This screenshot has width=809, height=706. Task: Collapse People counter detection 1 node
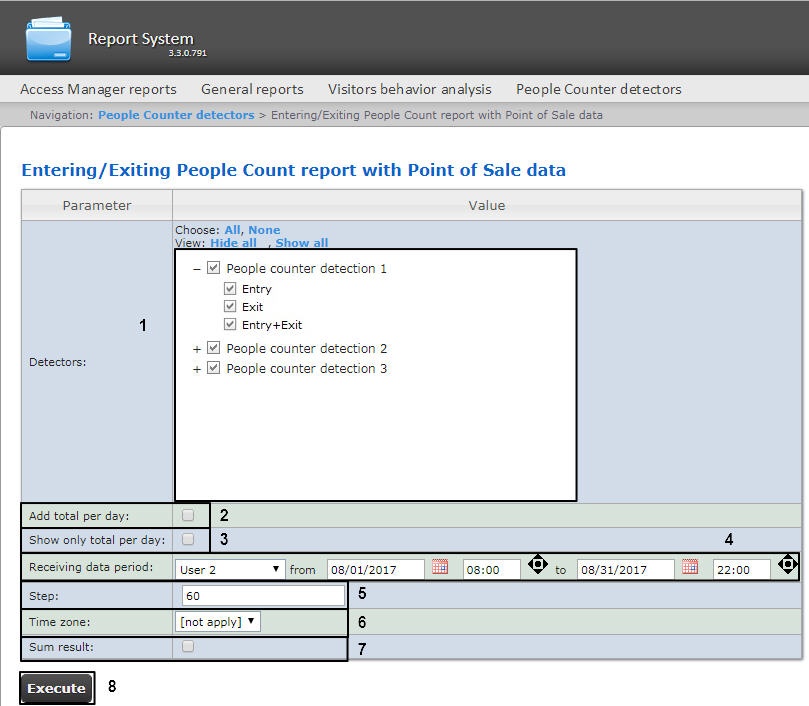click(197, 269)
